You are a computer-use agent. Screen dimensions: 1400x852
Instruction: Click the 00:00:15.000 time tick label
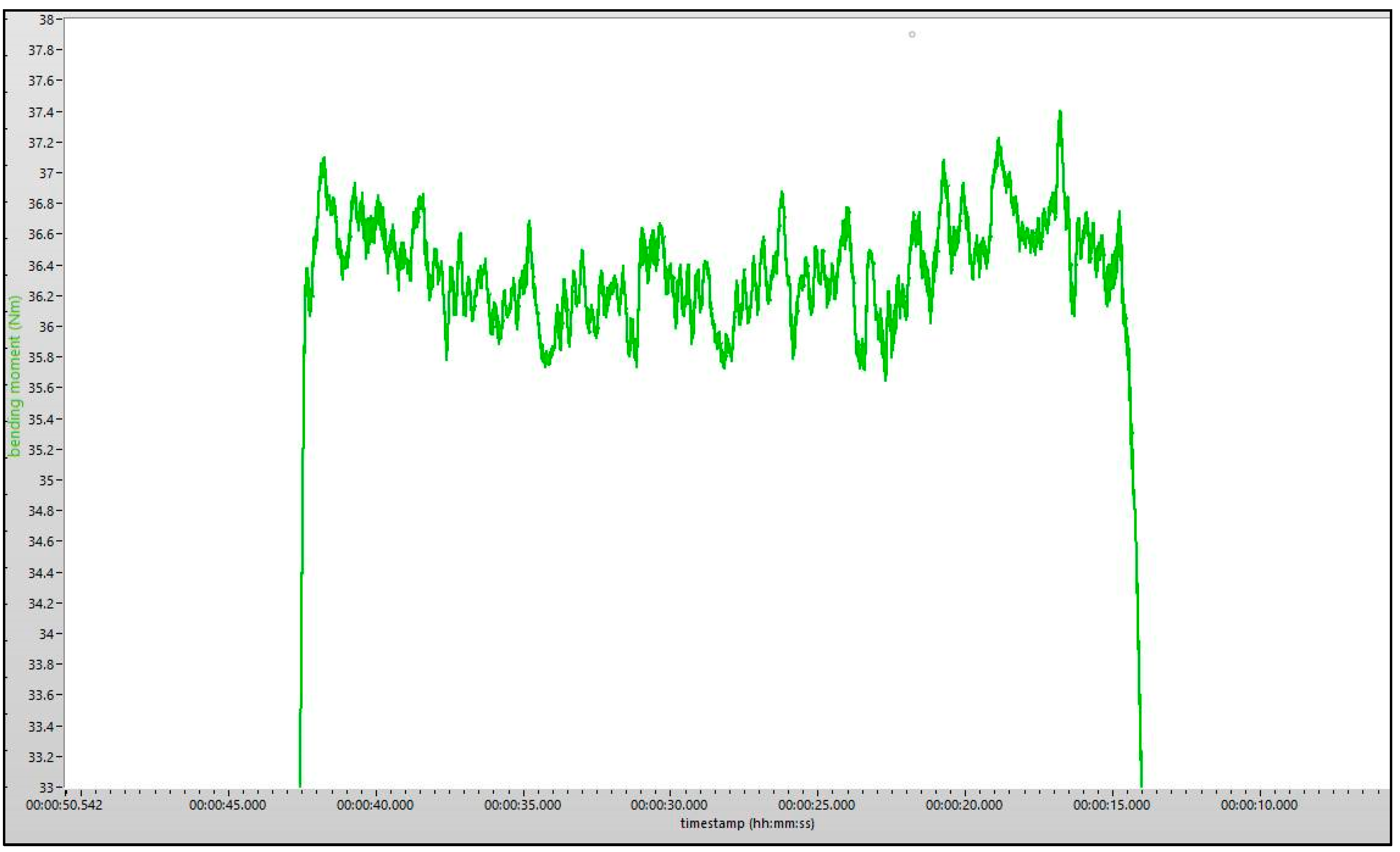1111,805
